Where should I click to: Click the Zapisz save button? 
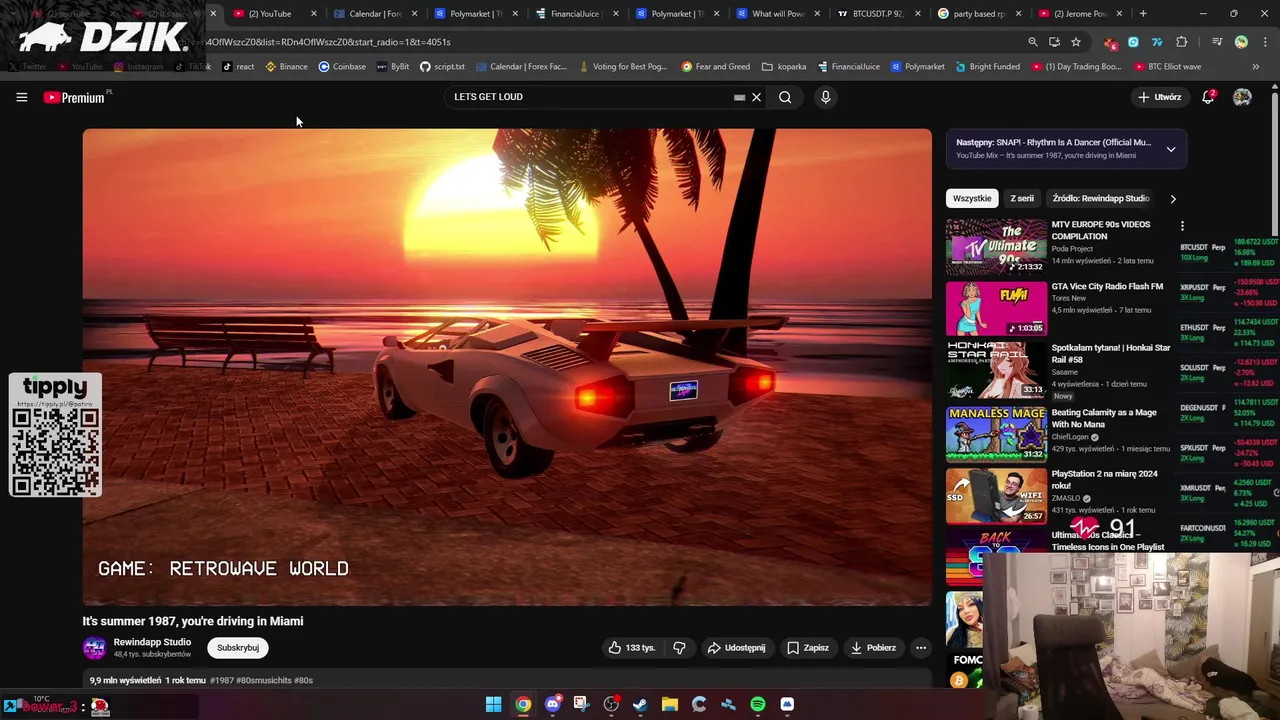pyautogui.click(x=808, y=647)
